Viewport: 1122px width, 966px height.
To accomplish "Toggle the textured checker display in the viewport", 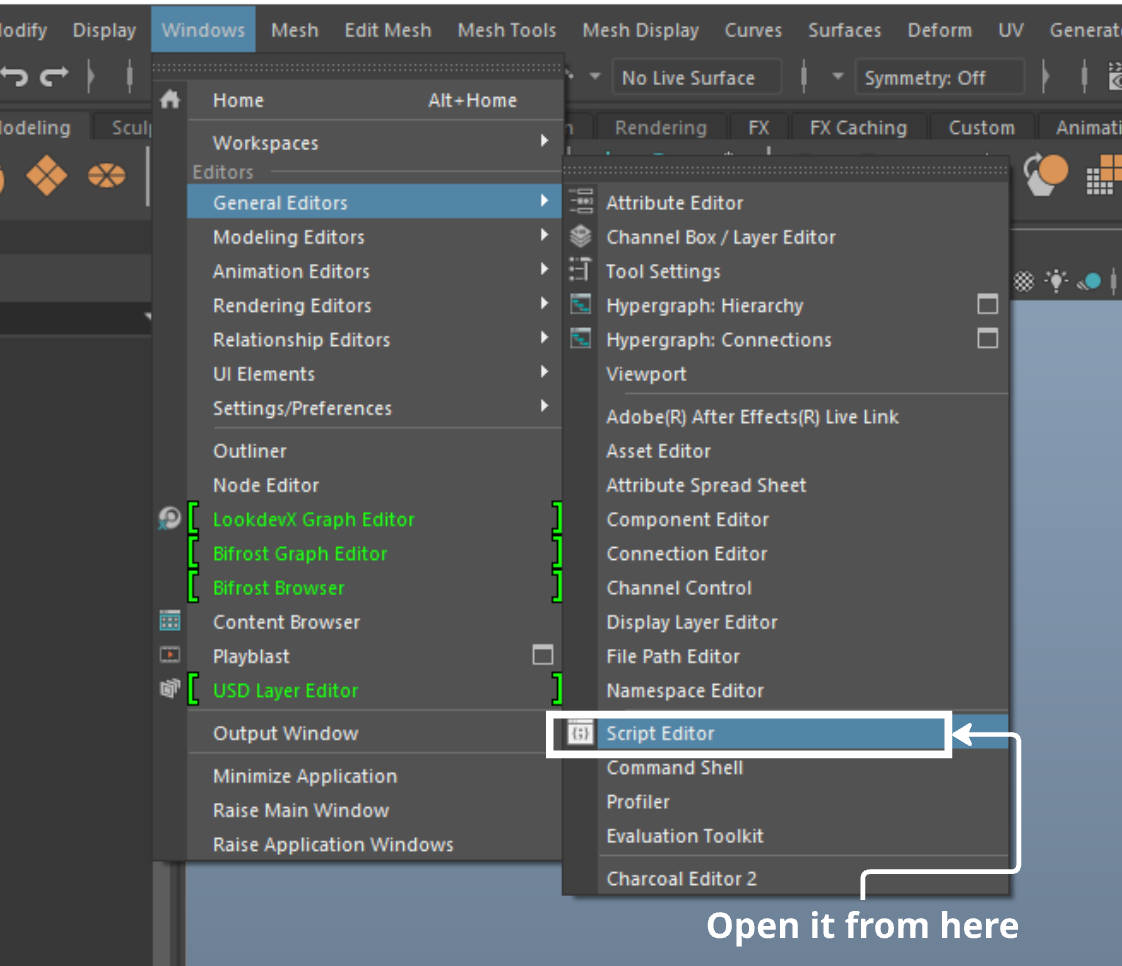I will 1023,281.
